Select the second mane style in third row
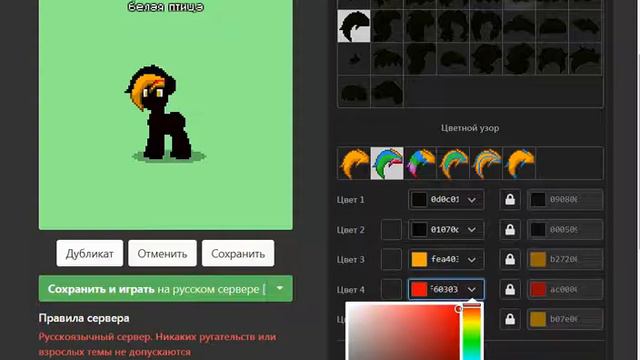The height and width of the screenshot is (360, 640). [x=387, y=91]
